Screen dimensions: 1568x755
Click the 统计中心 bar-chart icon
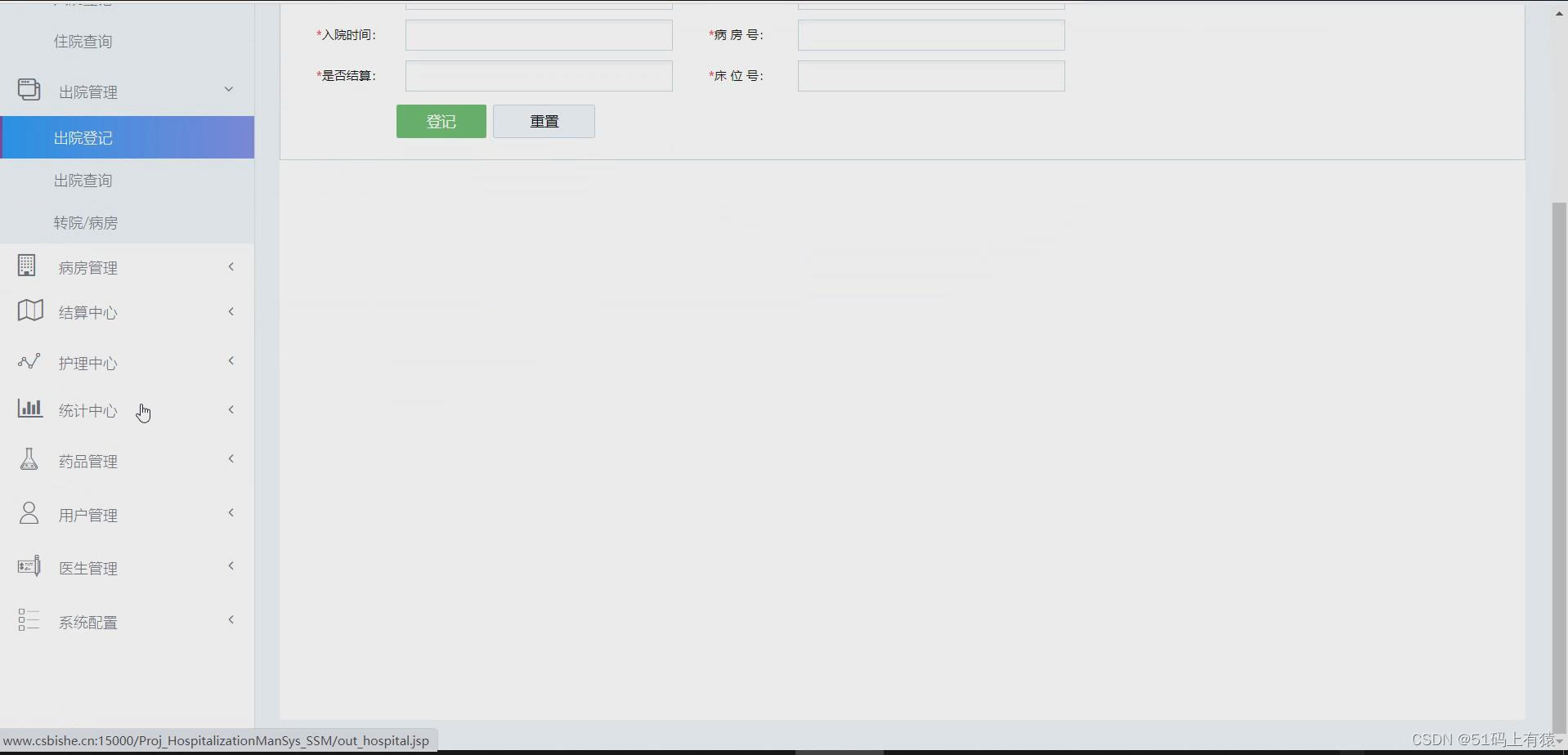click(x=30, y=409)
